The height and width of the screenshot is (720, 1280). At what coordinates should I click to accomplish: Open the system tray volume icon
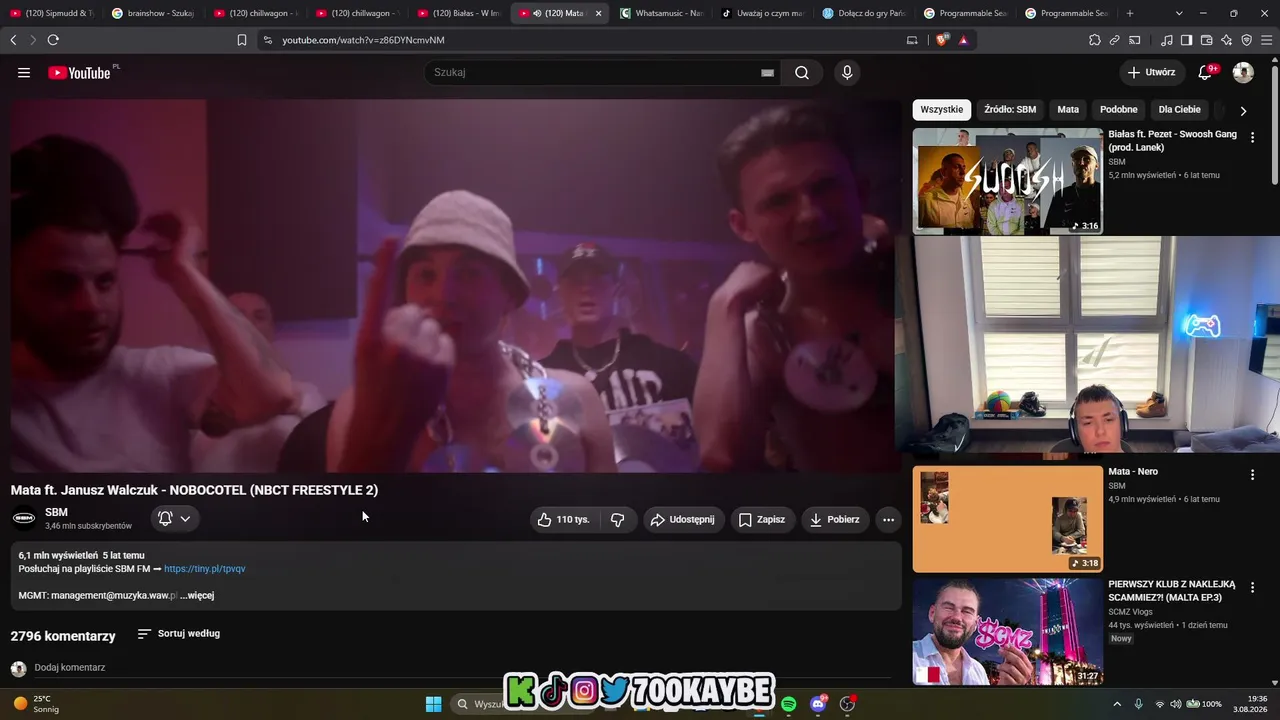click(1176, 704)
